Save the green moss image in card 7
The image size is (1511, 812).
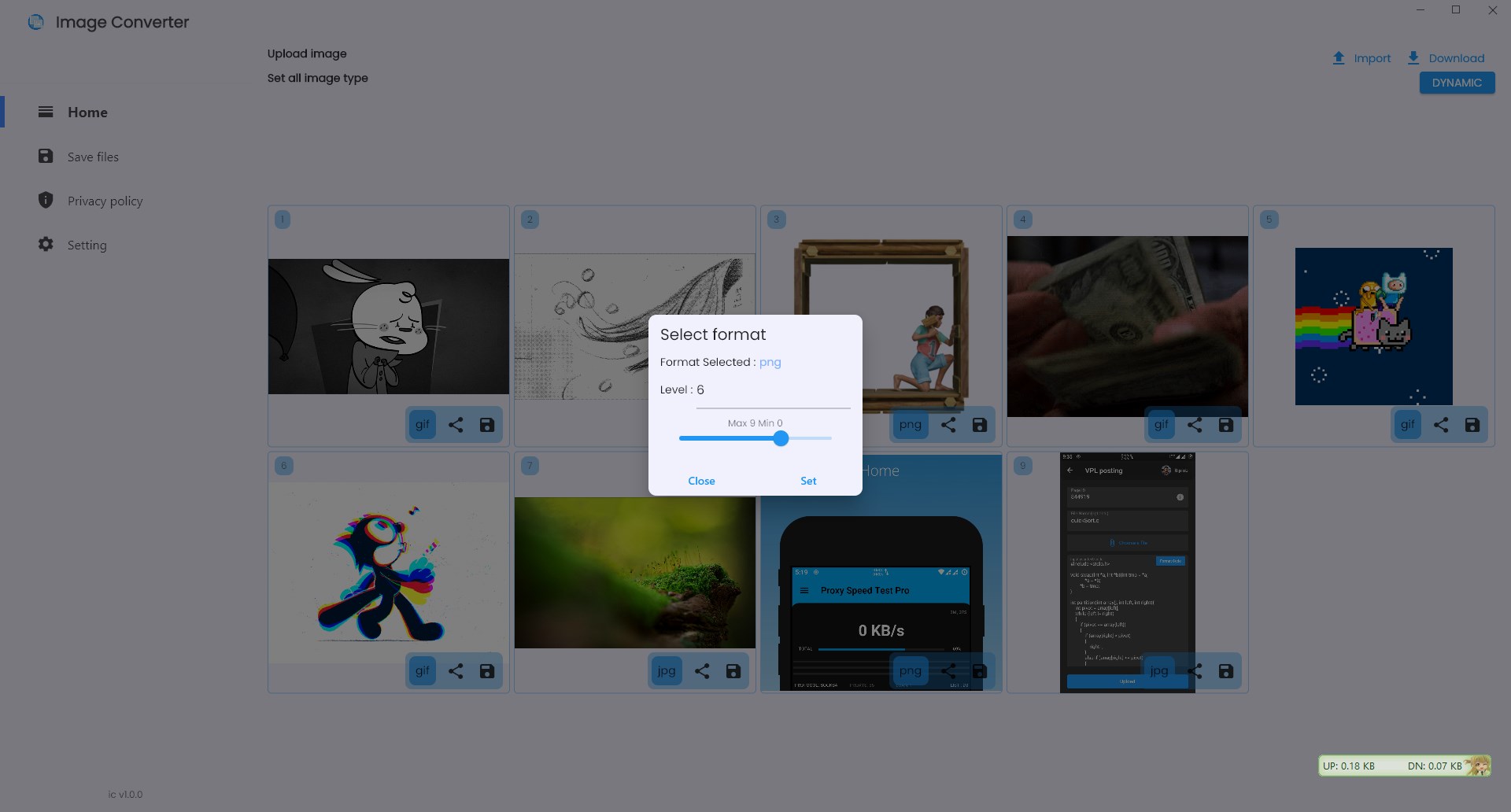[733, 671]
